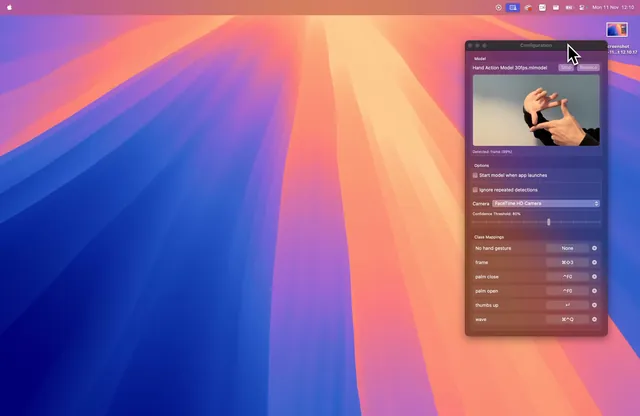Enable Ignore repeated detections checkbox
This screenshot has height=416, width=640.
point(475,190)
